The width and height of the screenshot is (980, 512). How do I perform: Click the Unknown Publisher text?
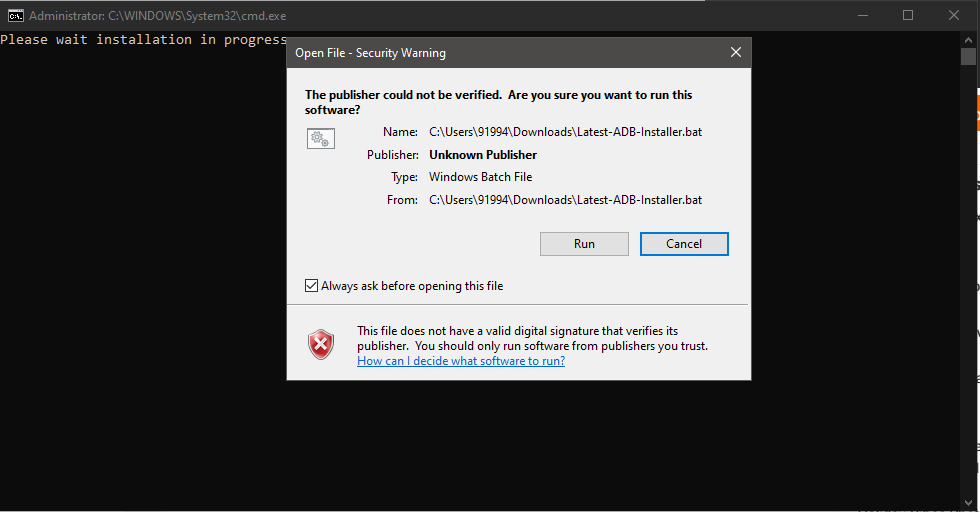tap(483, 155)
